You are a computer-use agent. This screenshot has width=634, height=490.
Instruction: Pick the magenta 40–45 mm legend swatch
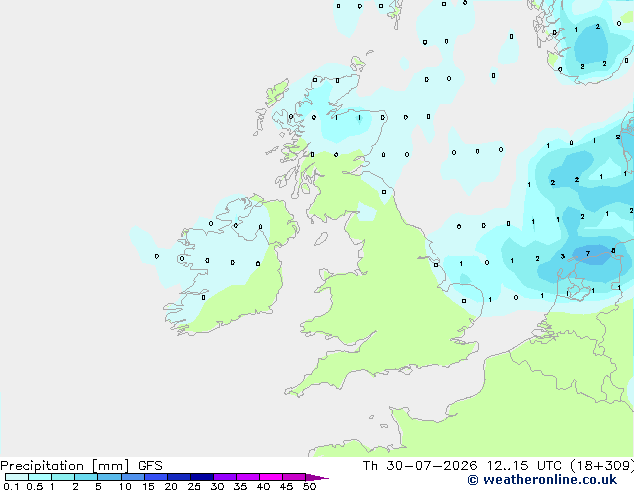pos(271,477)
